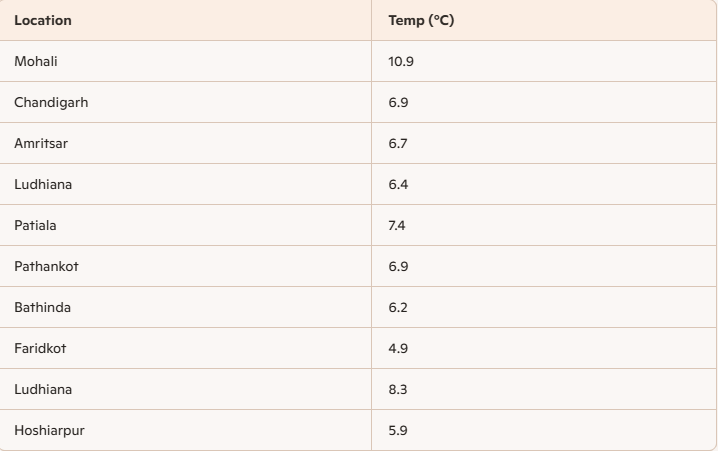Click the Location column header
Viewport: 718px width, 451px height.
pyautogui.click(x=185, y=20)
